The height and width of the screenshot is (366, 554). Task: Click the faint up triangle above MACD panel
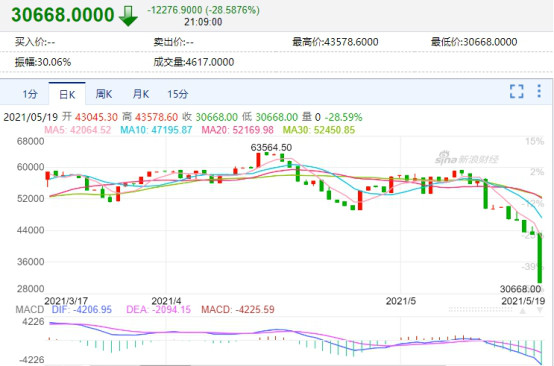click(523, 311)
